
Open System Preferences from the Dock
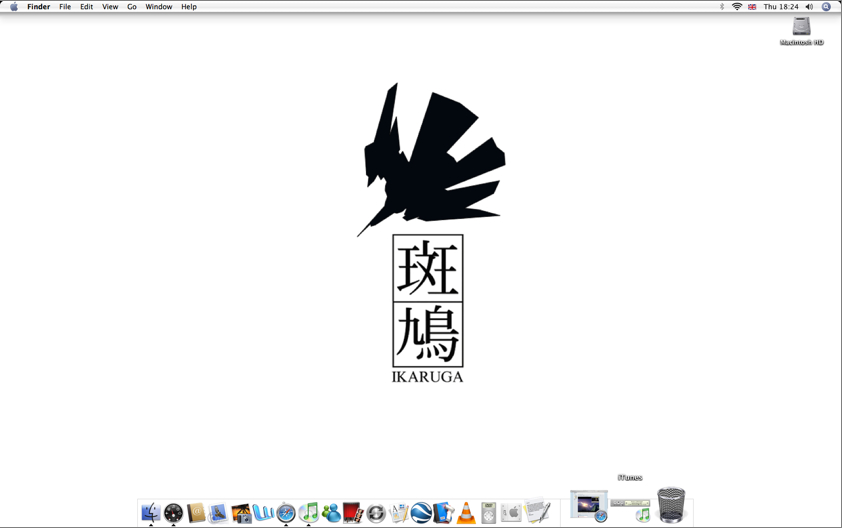511,512
